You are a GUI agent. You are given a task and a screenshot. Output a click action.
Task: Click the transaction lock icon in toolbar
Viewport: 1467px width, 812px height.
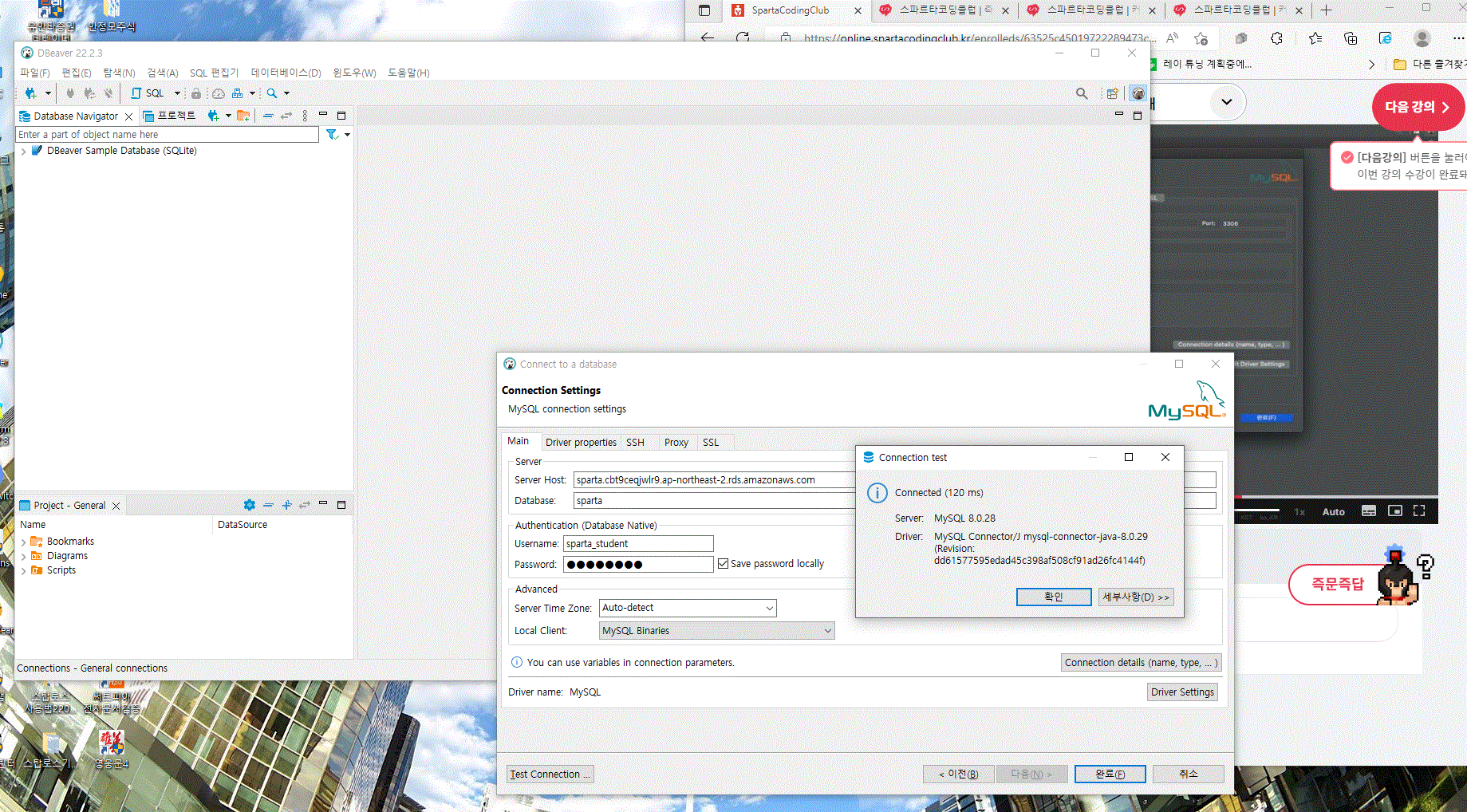pyautogui.click(x=196, y=93)
